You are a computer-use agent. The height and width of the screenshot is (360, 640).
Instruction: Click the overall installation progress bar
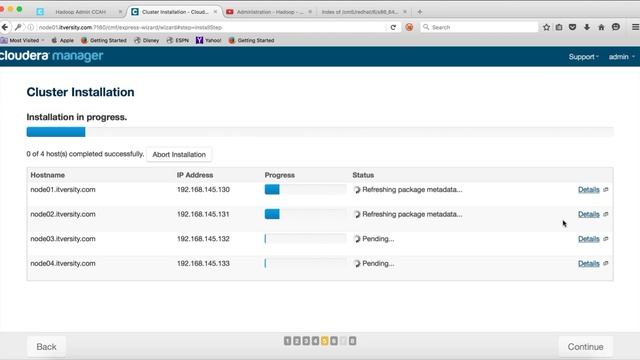click(320, 132)
